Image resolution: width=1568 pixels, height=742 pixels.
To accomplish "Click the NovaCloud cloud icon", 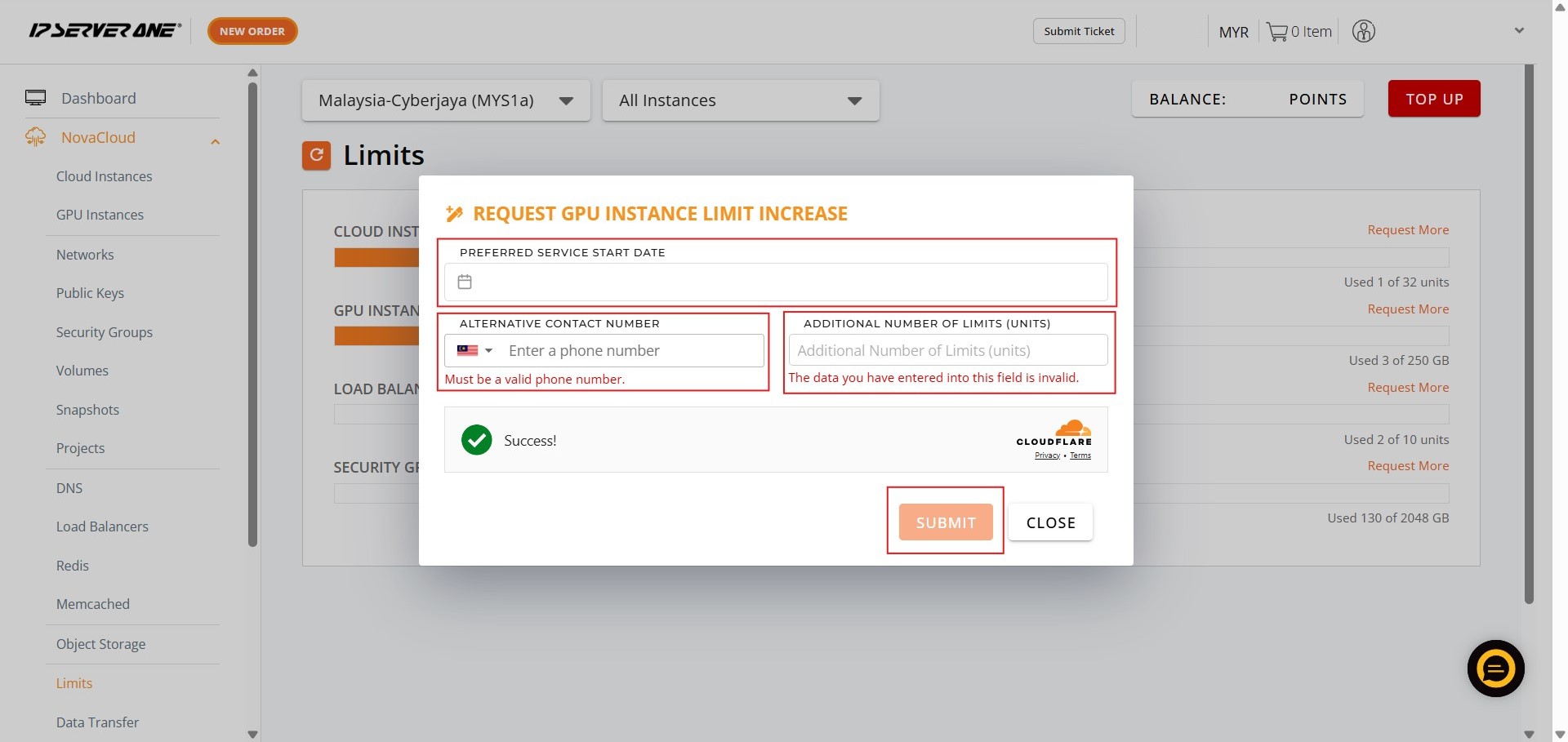I will click(x=35, y=137).
